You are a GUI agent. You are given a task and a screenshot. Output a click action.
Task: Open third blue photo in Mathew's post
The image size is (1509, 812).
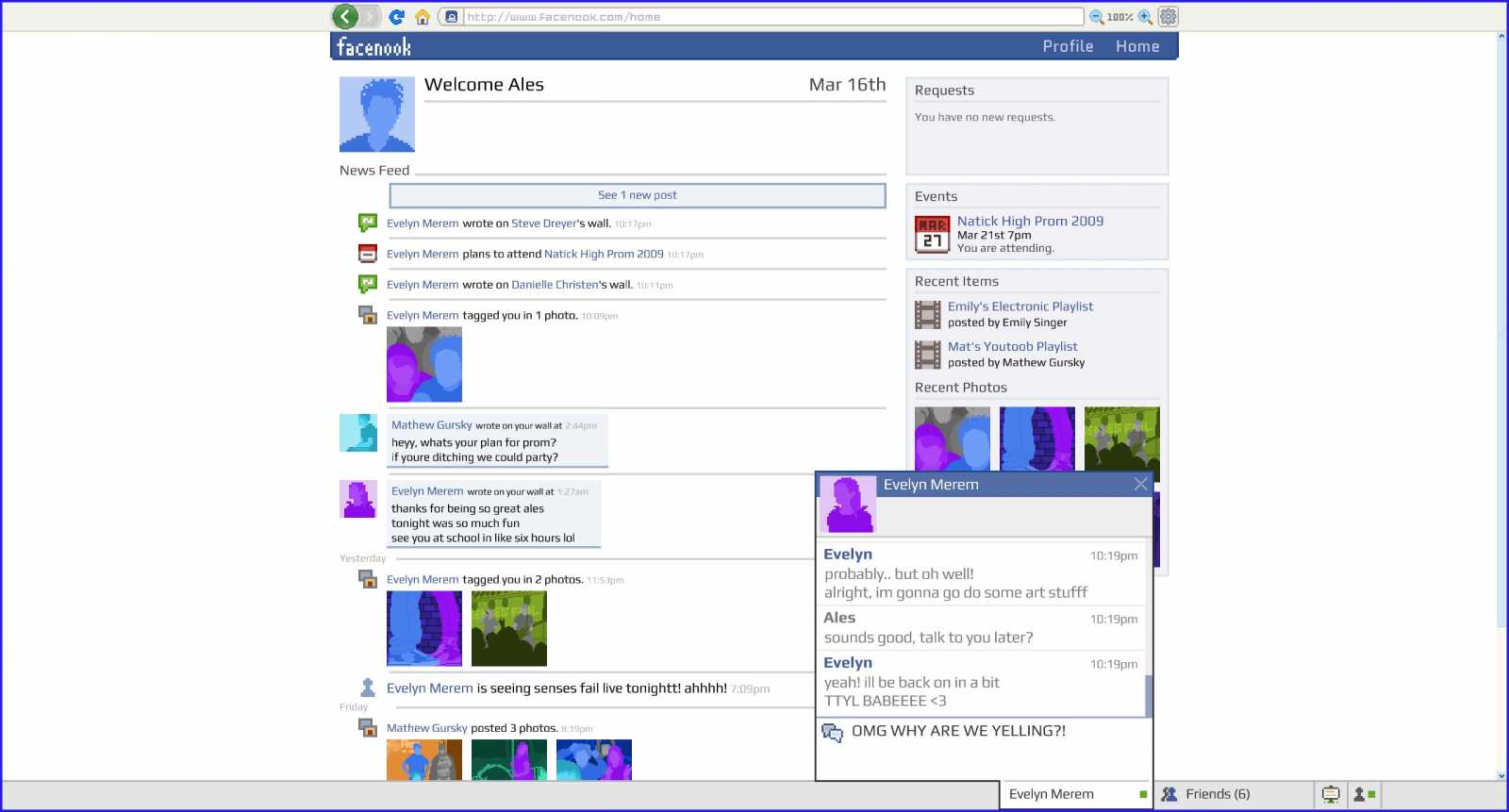pyautogui.click(x=594, y=760)
